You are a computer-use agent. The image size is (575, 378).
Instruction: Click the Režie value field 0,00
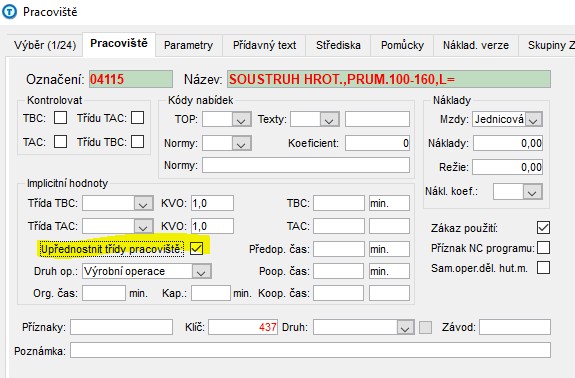[508, 167]
